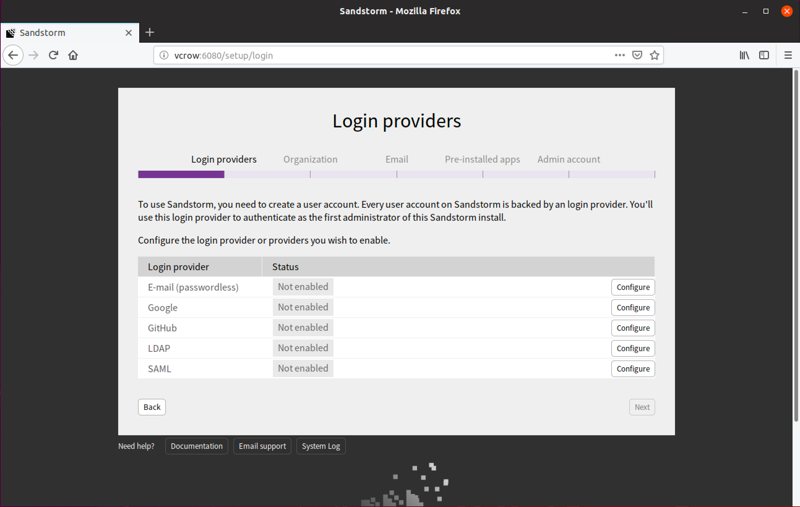Bookmark this page with the star
This screenshot has height=507, width=800.
coord(655,55)
